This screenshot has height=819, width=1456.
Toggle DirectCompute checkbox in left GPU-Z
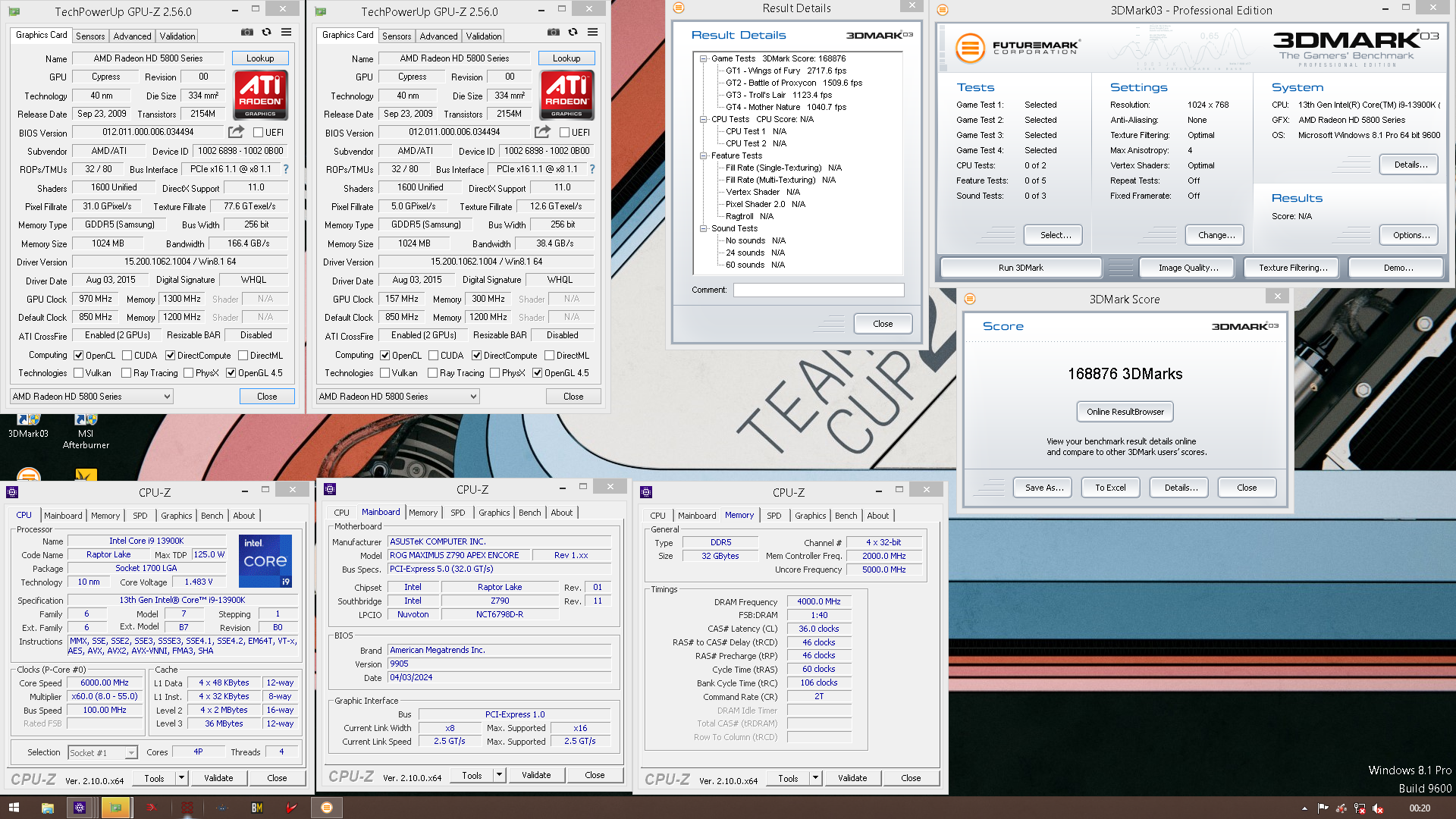pyautogui.click(x=170, y=355)
